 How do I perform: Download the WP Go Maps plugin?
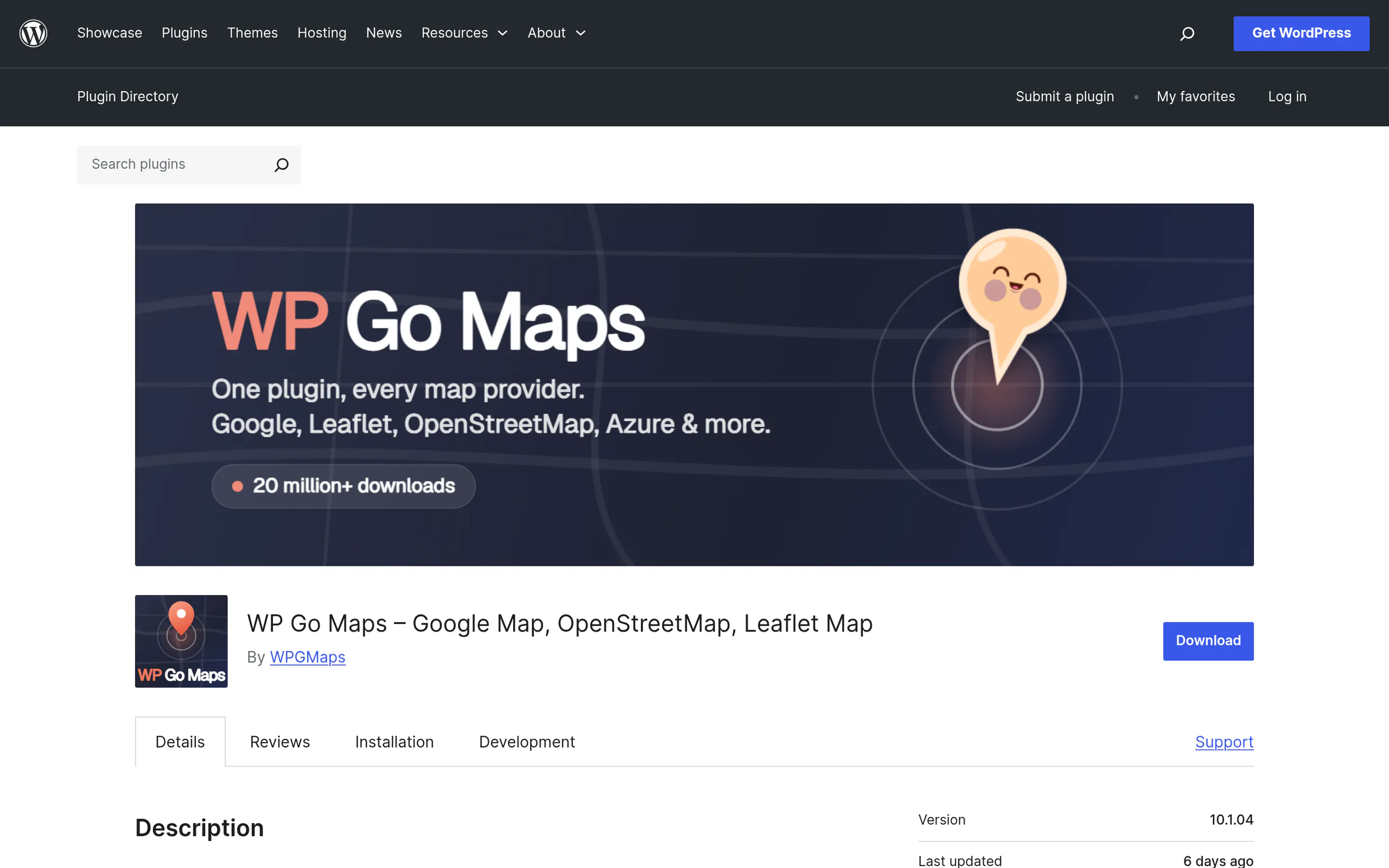(1208, 641)
